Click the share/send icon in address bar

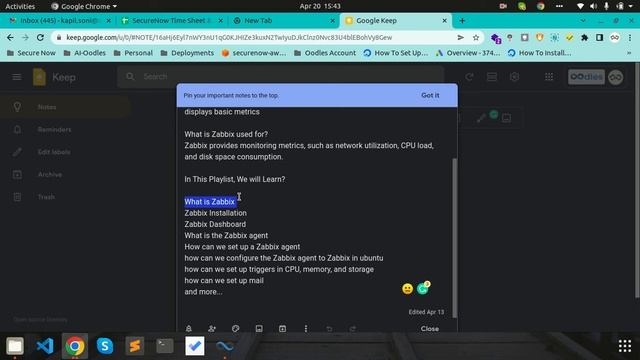click(x=460, y=38)
